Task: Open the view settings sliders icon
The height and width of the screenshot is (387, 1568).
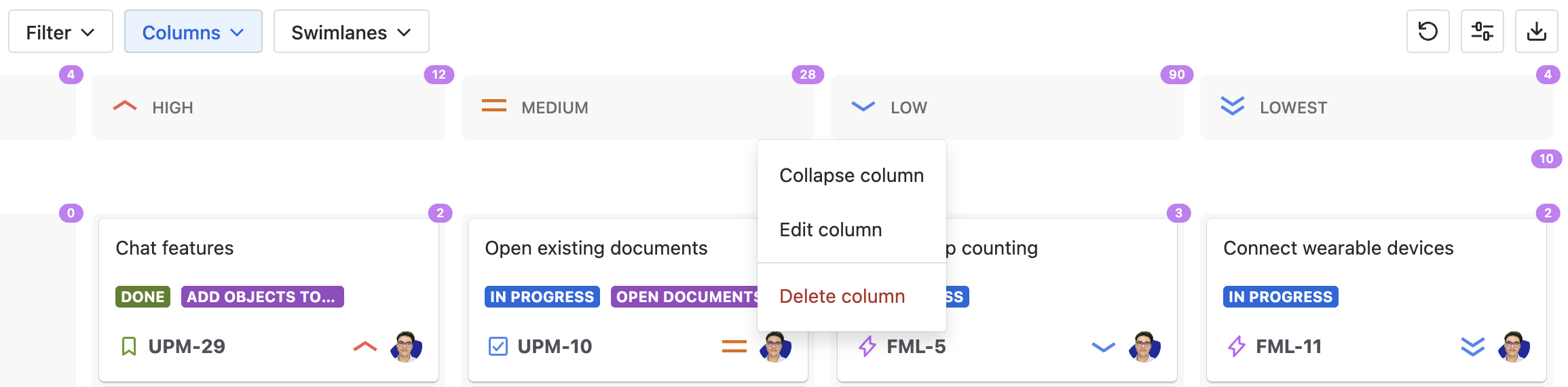Action: coord(1482,31)
